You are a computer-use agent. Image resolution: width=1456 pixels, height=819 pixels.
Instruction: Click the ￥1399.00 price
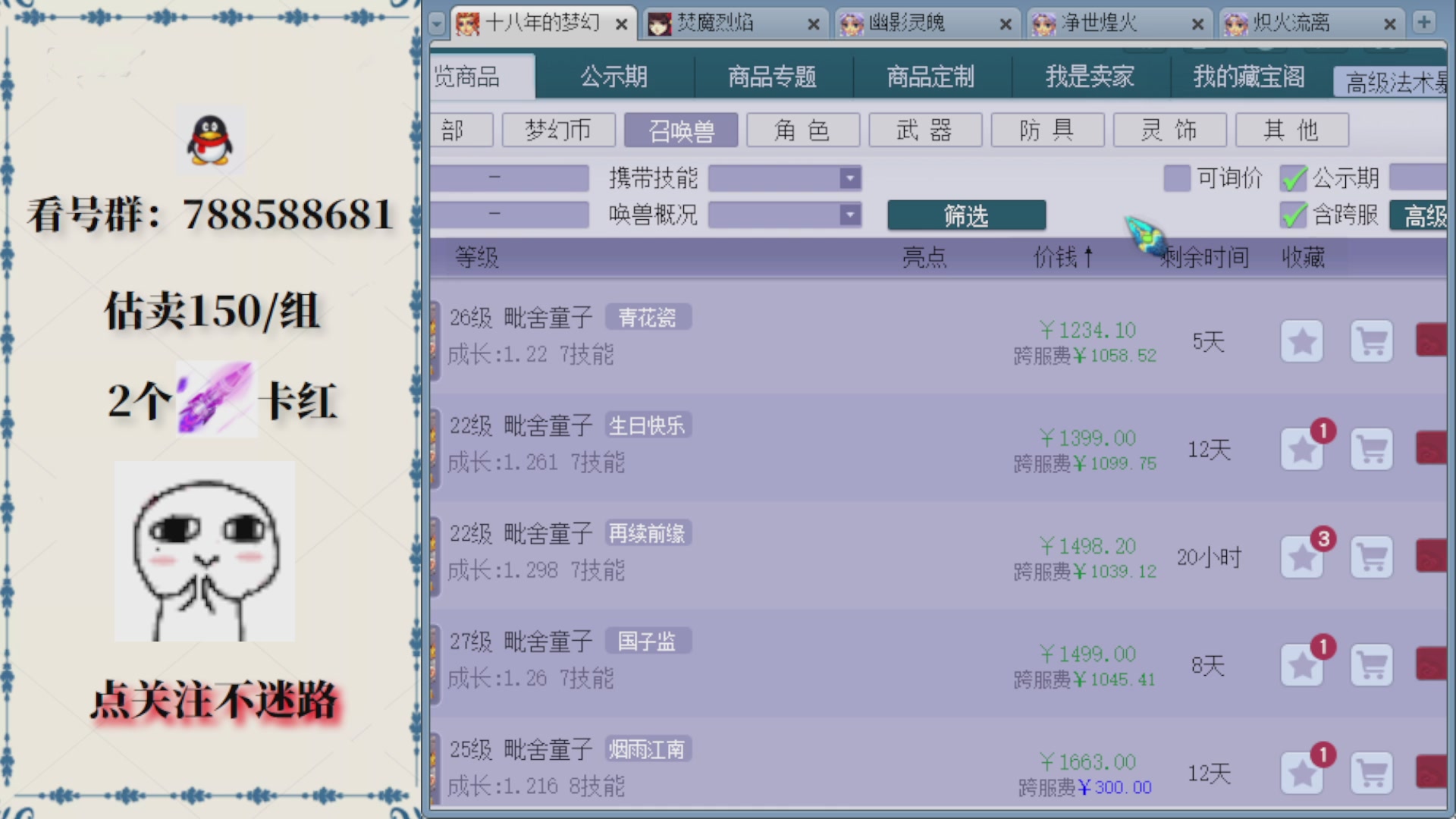(1087, 438)
